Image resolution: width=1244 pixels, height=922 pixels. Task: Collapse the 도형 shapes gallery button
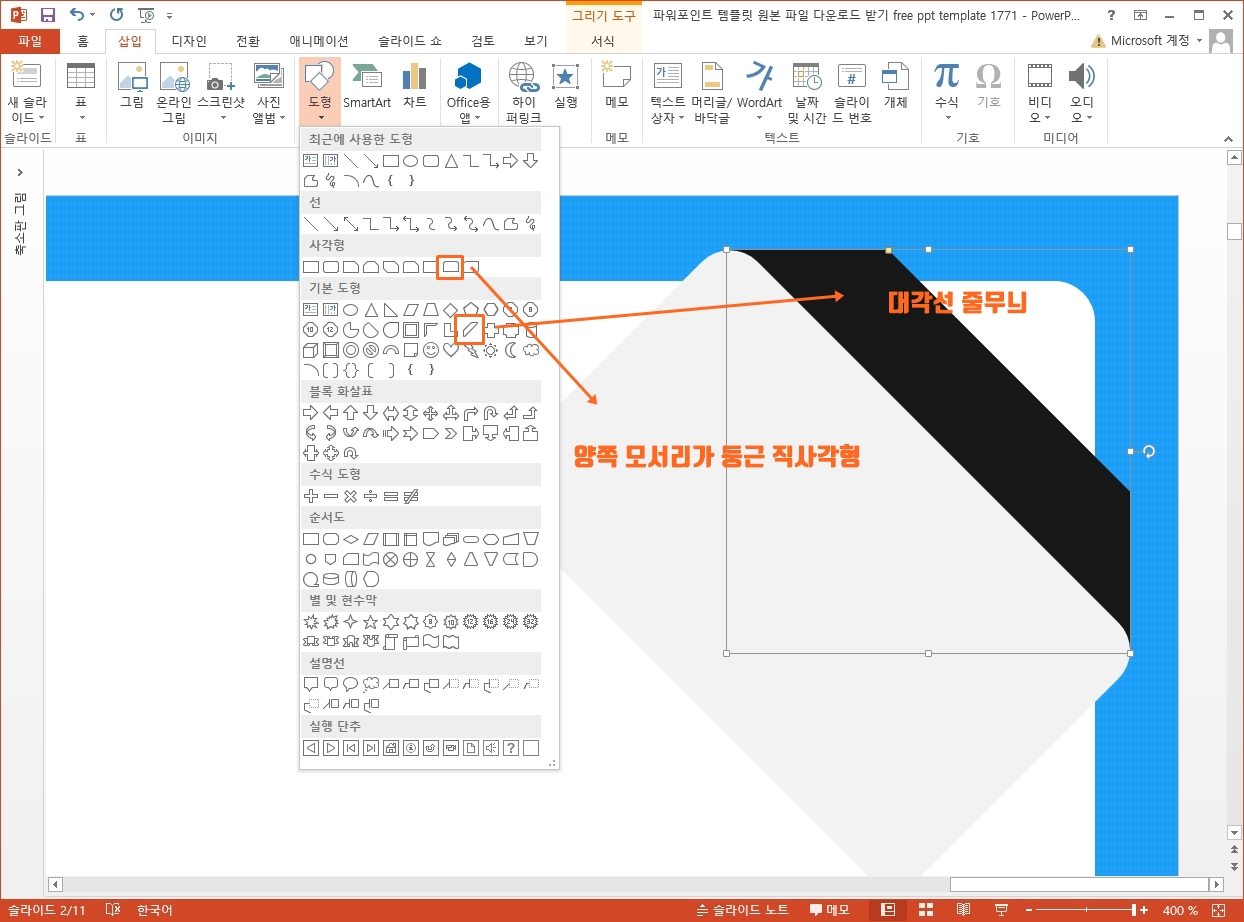pos(319,92)
